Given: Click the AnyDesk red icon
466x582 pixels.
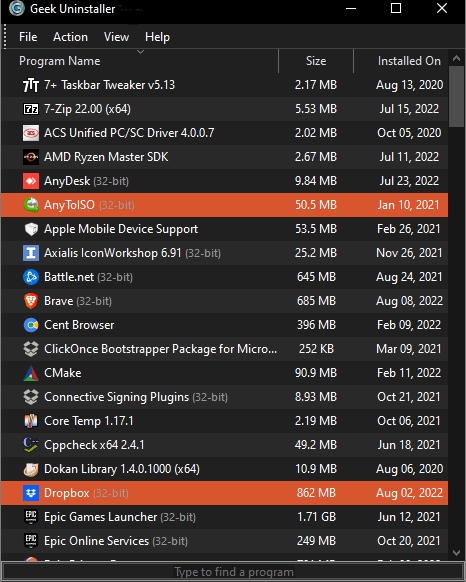Looking at the screenshot, I should pyautogui.click(x=31, y=181).
